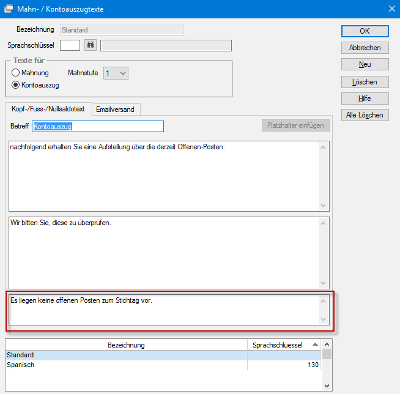
Task: Switch to the Emailversand tab
Action: [x=115, y=109]
